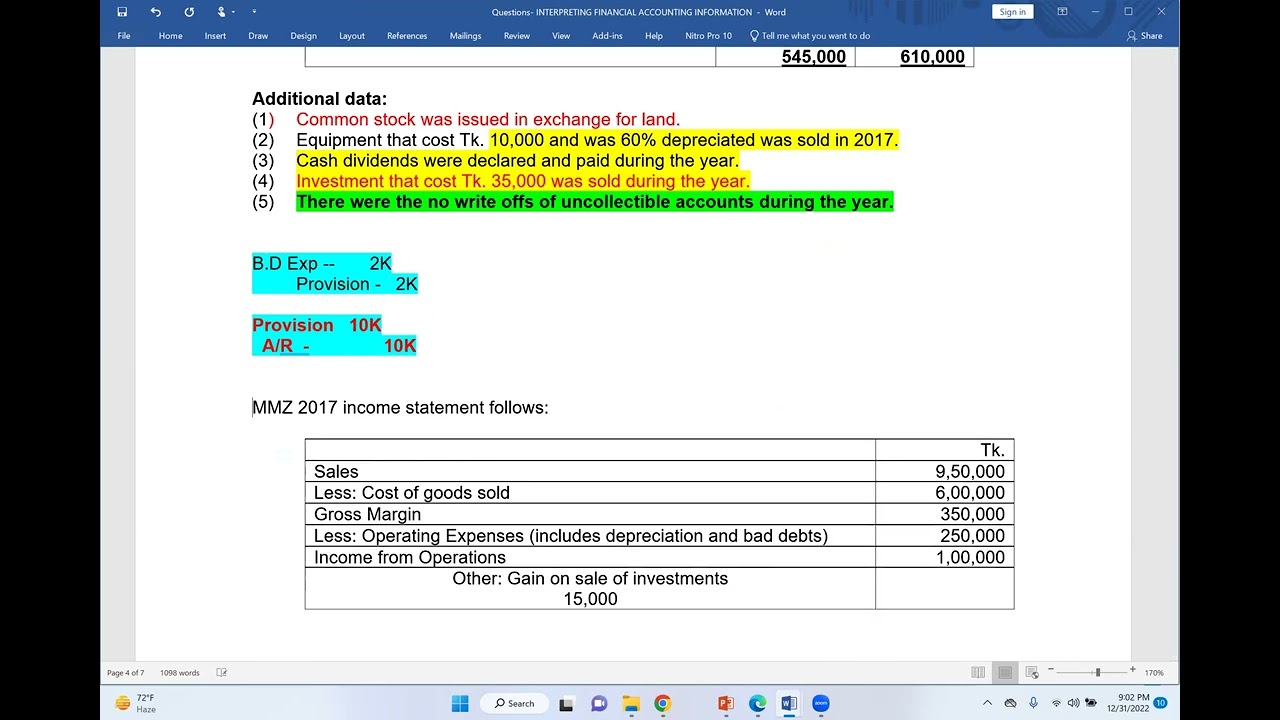Toggle Touch/Mouse mode icon
1280x720 pixels.
(x=221, y=12)
